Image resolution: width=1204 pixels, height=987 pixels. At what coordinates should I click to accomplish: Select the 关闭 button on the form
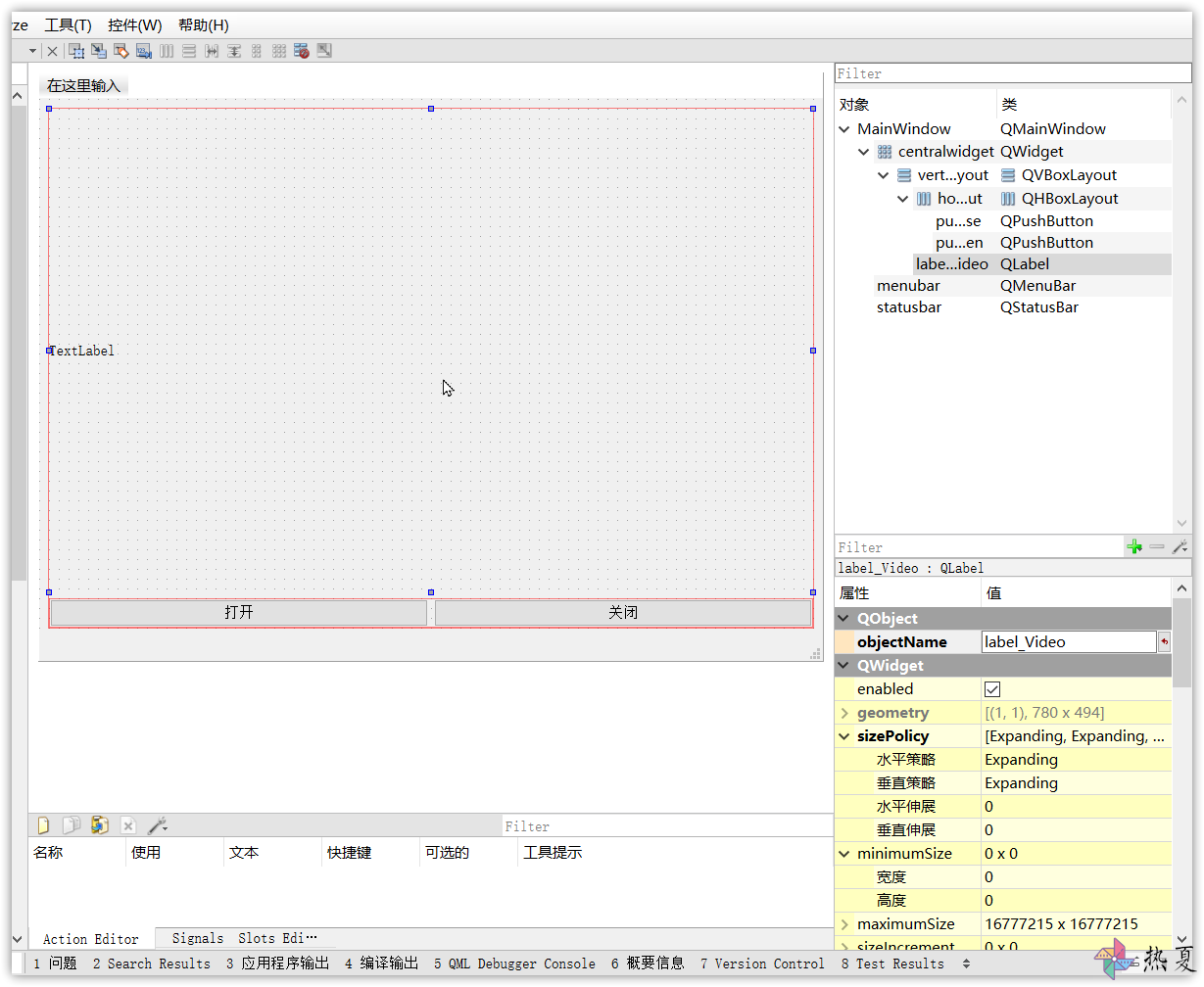pos(623,612)
